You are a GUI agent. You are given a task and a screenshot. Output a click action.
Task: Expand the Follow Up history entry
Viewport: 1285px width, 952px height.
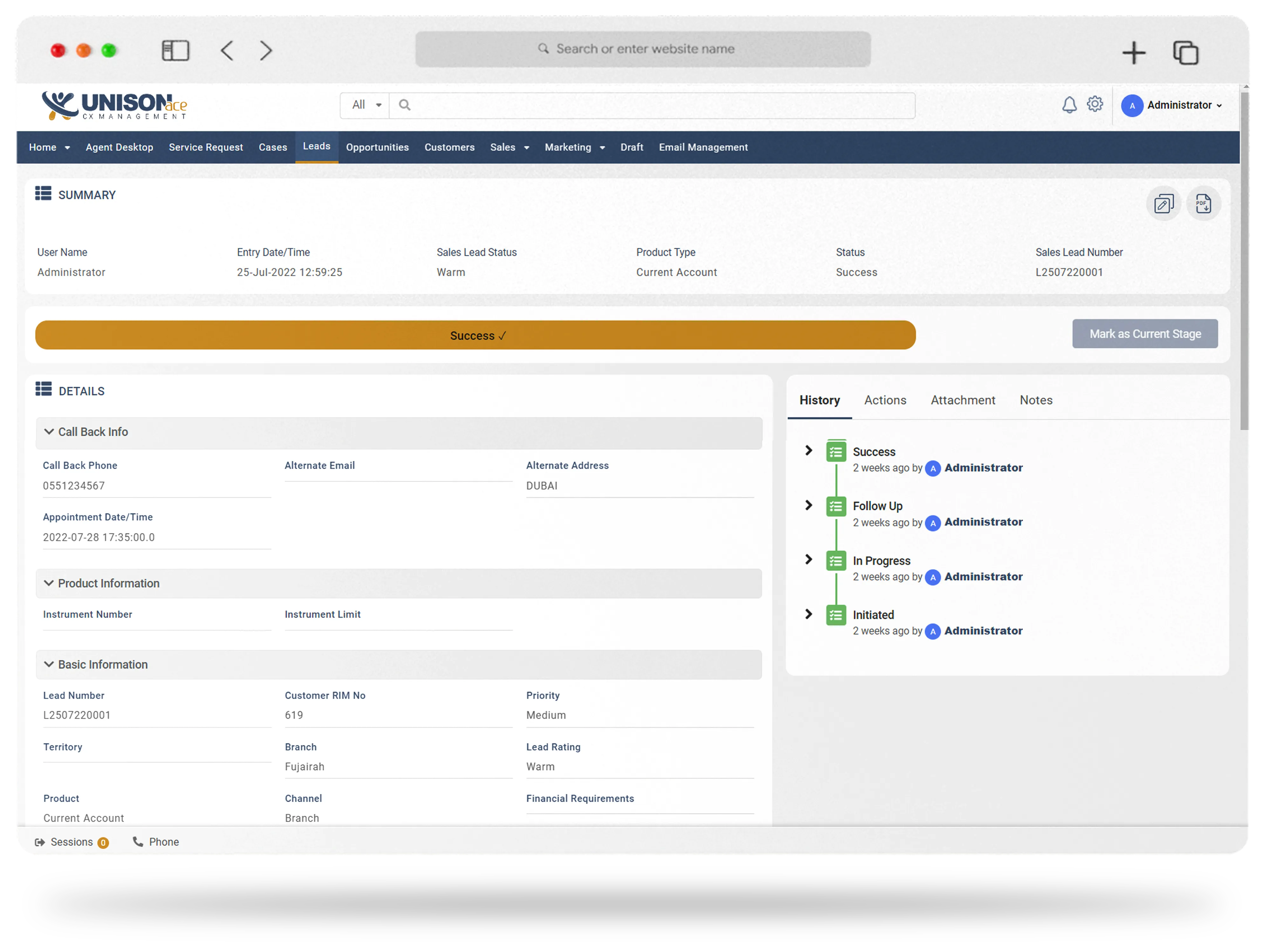809,505
